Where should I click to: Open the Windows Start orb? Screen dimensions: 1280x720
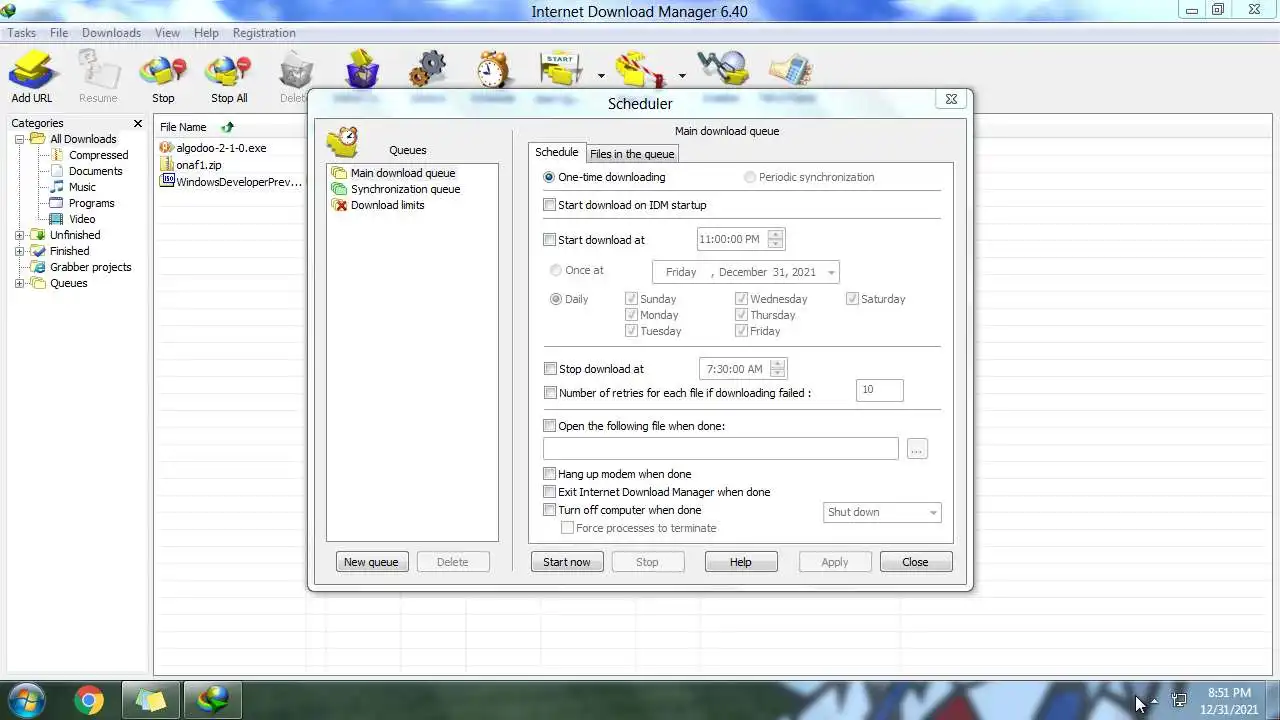point(27,700)
